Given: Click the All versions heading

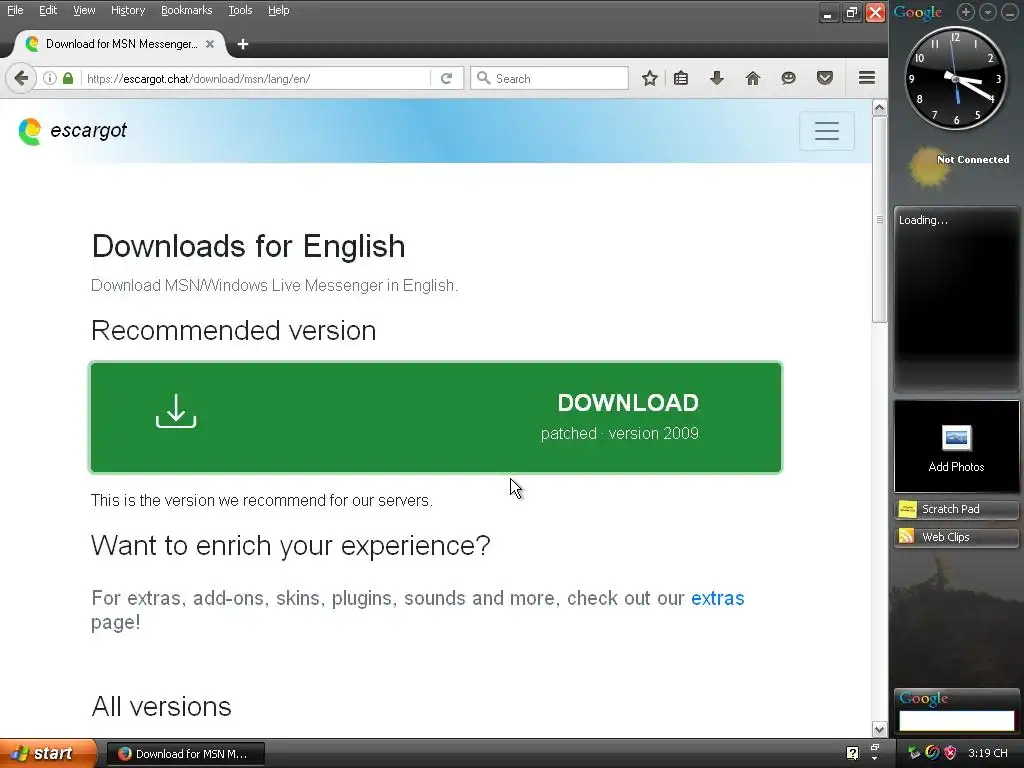Looking at the screenshot, I should coord(161,707).
